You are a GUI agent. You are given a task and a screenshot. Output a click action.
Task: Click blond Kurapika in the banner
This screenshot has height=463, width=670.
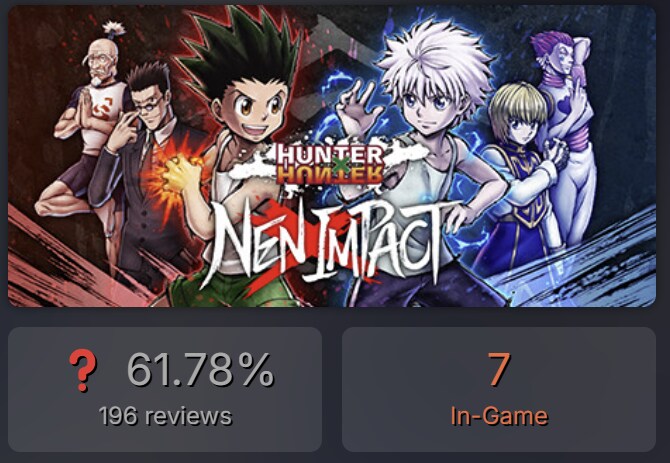[519, 171]
